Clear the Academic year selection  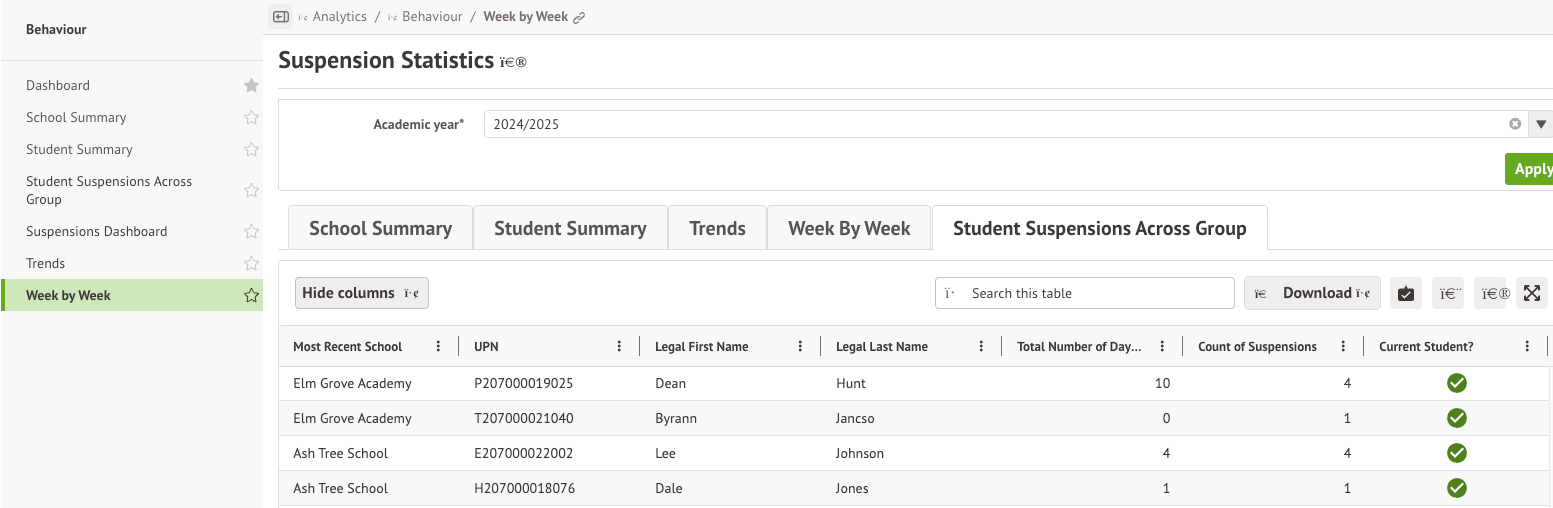(x=1515, y=124)
